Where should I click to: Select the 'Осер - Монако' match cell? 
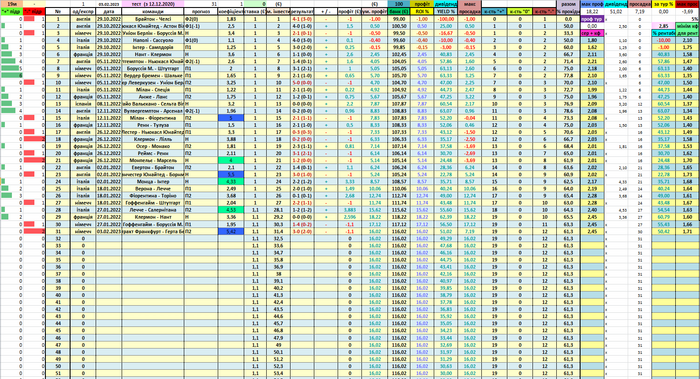coord(153,146)
